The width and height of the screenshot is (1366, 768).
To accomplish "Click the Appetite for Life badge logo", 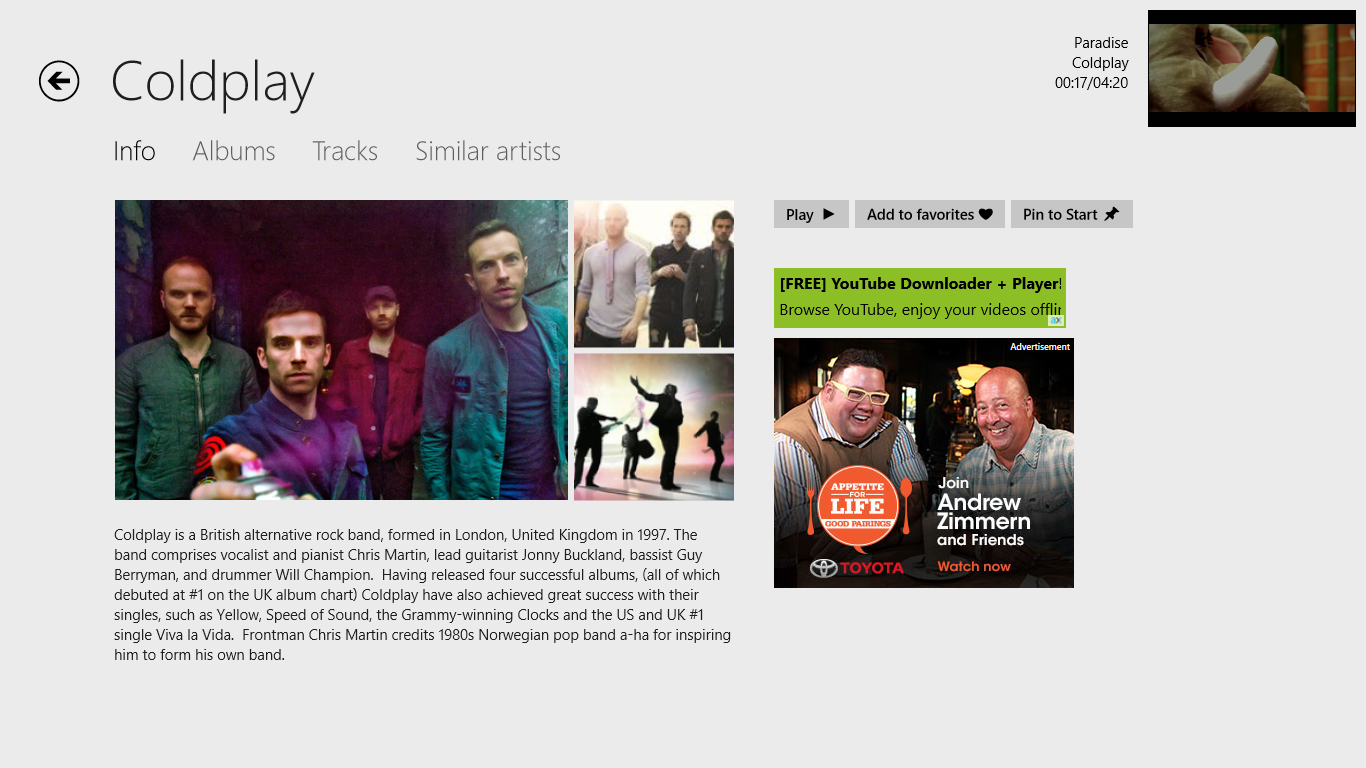I will click(857, 508).
